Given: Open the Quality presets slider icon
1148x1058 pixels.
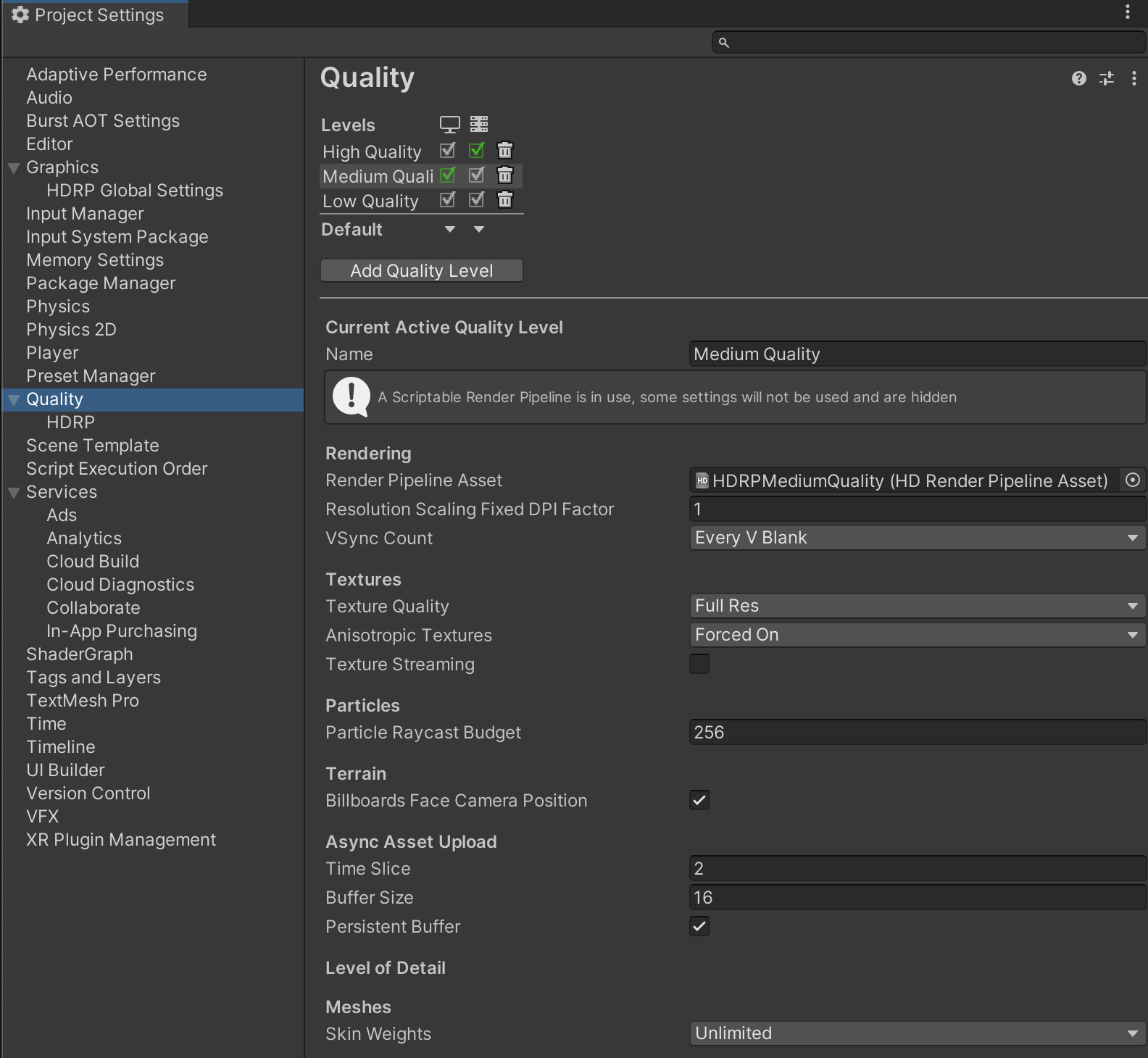Looking at the screenshot, I should (x=1107, y=78).
